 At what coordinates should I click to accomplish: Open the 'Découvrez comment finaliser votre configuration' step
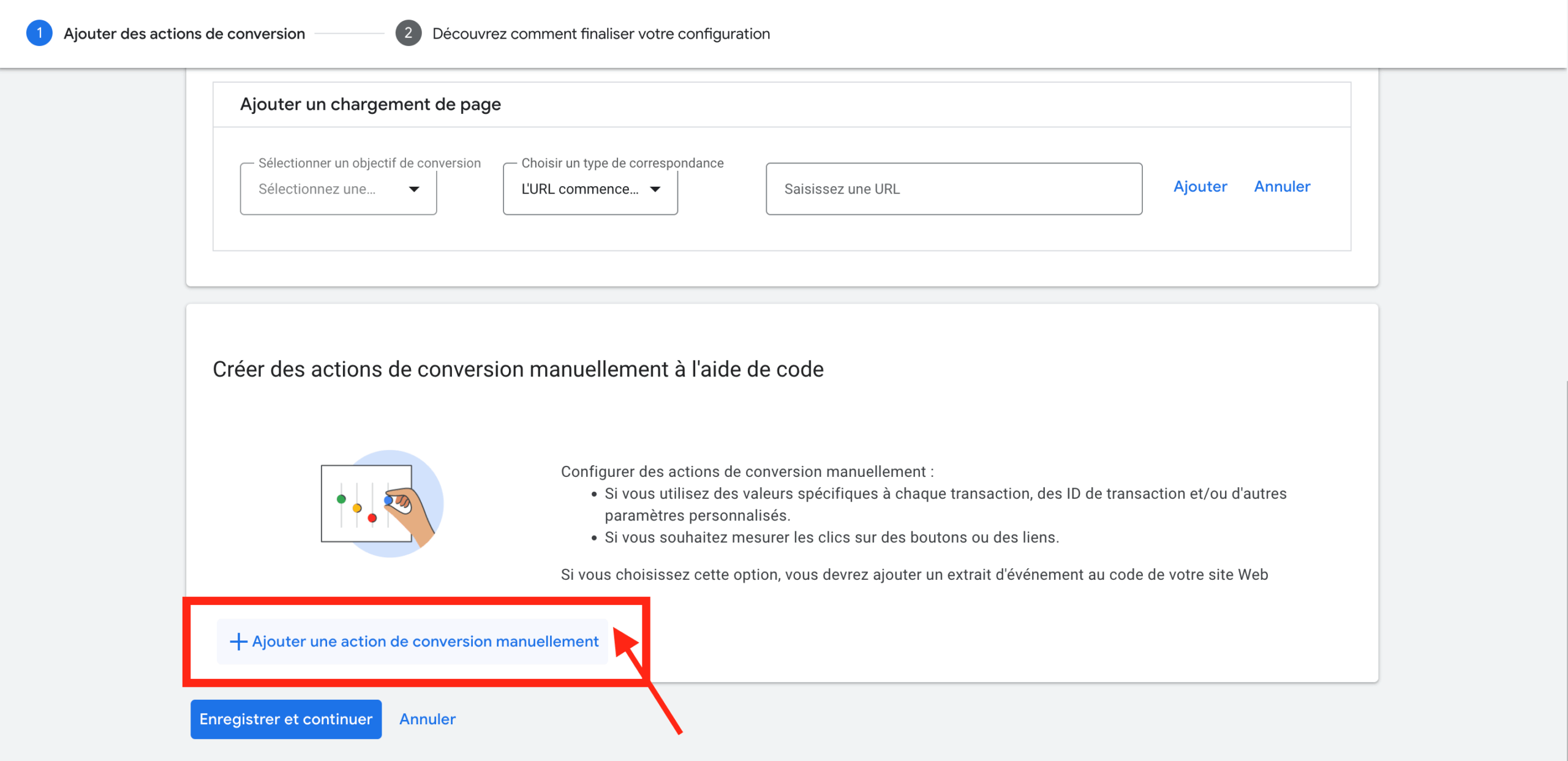tap(600, 34)
